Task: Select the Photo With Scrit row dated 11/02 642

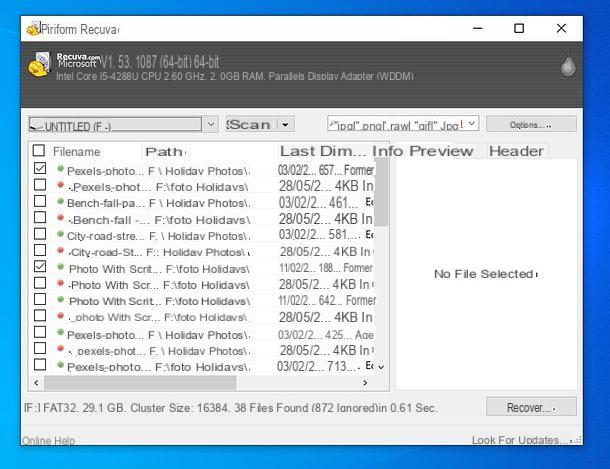Action: [x=204, y=301]
